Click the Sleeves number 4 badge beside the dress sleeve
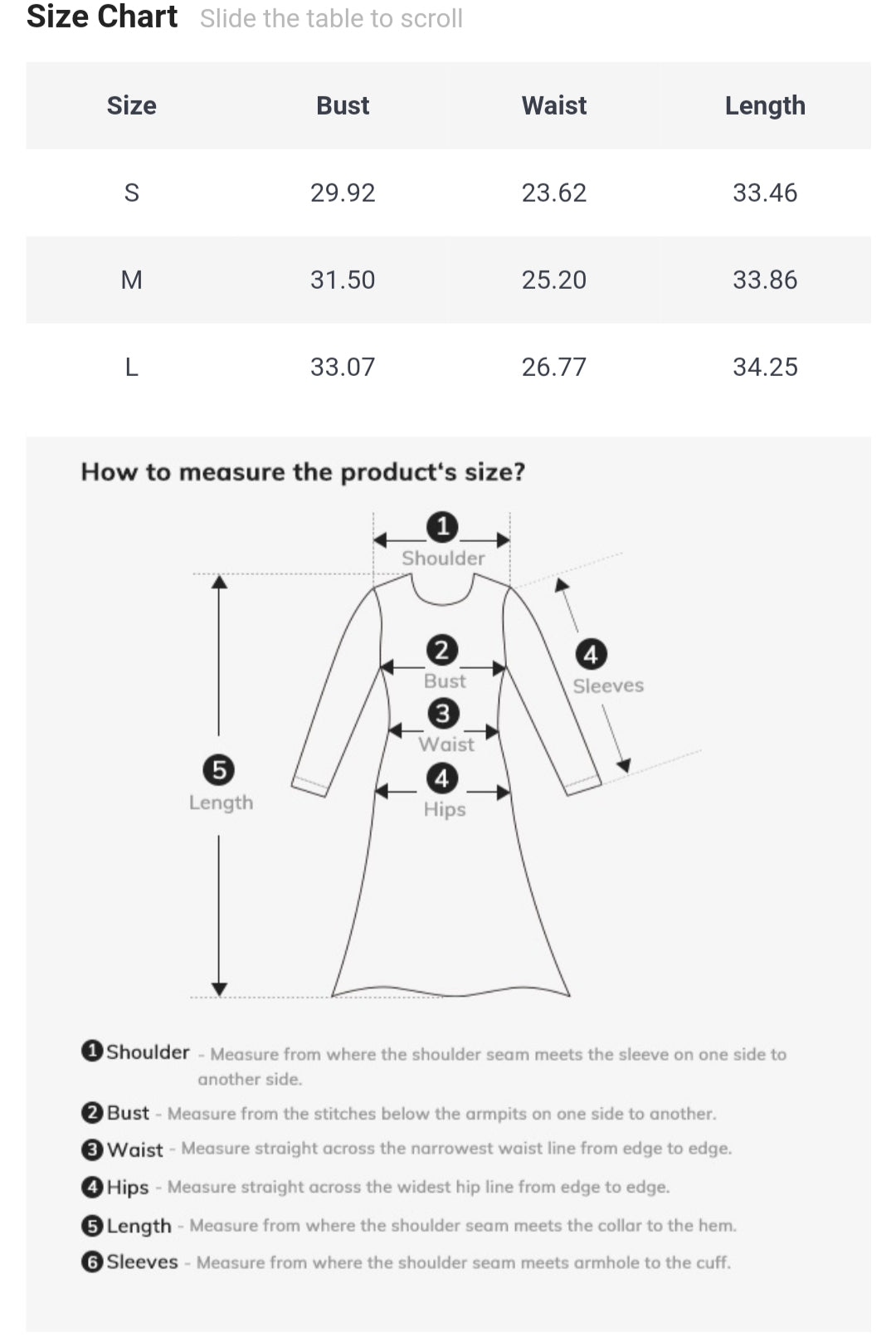This screenshot has width=896, height=1337. (x=591, y=655)
